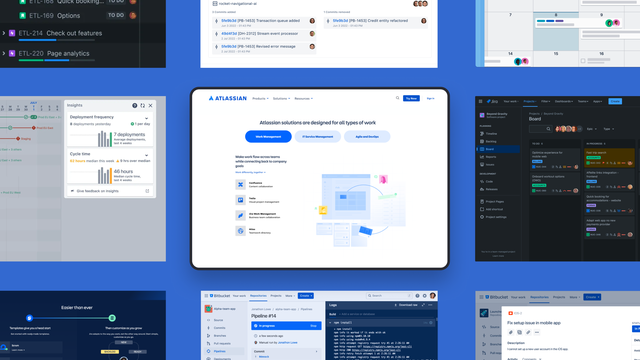Viewport: 640px width, 360px height.
Task: Click the Create button in Jira
Action: [x=615, y=101]
